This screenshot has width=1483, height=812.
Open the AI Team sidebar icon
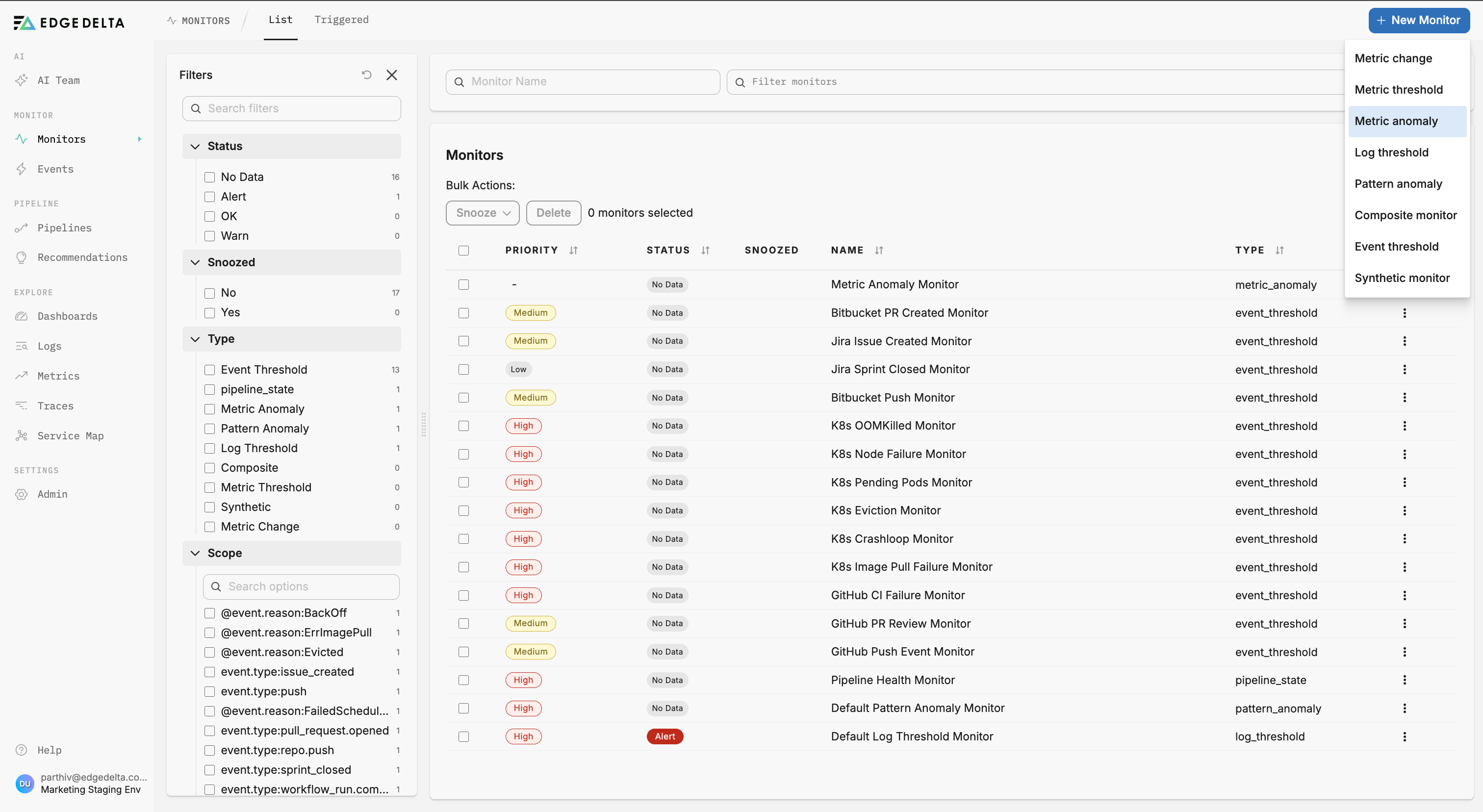click(x=21, y=80)
